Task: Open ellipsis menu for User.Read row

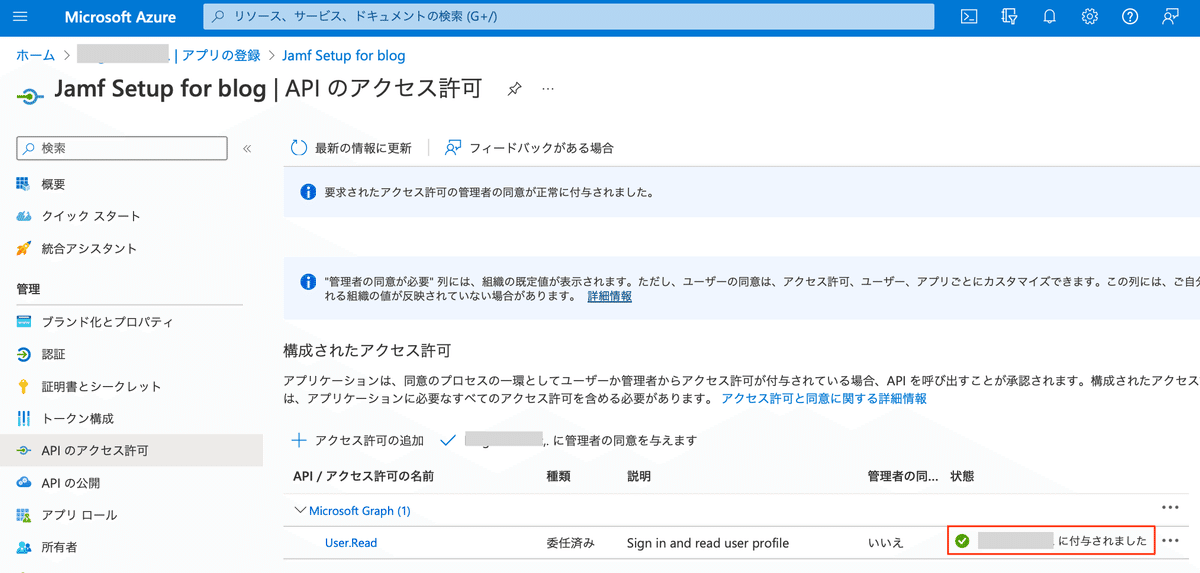Action: click(1171, 541)
